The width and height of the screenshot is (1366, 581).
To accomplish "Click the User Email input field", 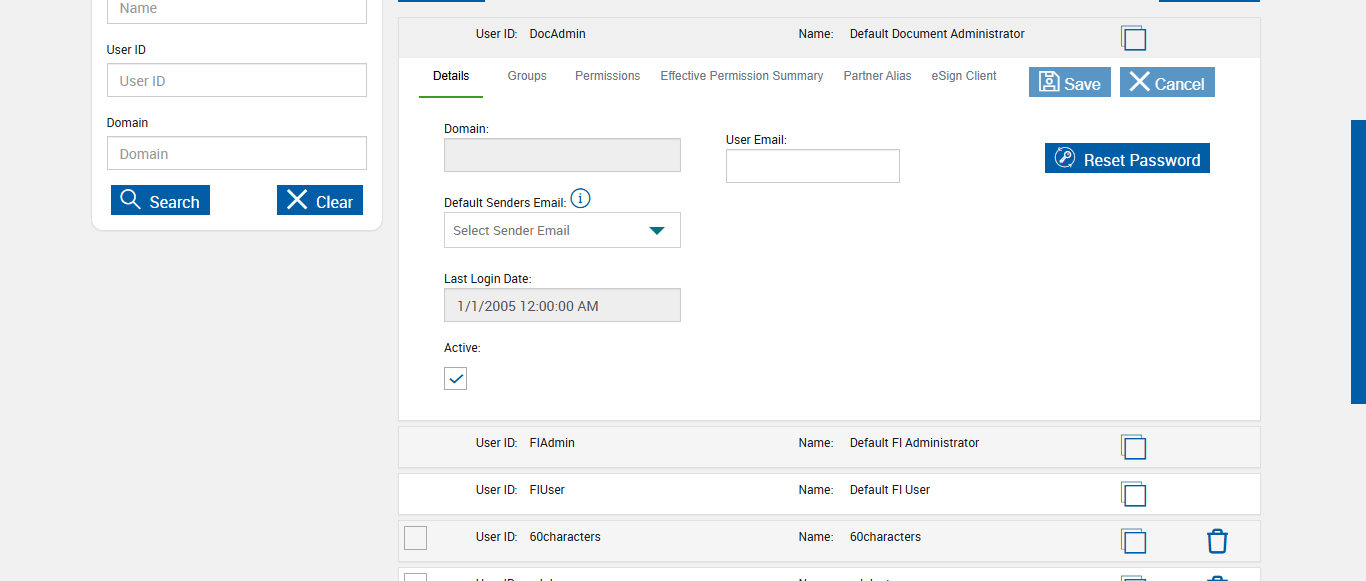I will click(812, 166).
